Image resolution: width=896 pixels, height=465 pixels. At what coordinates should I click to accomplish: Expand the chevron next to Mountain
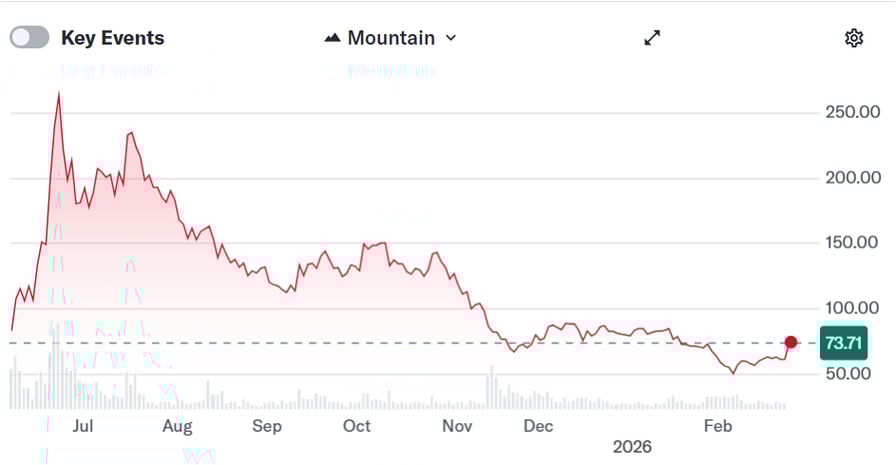451,38
